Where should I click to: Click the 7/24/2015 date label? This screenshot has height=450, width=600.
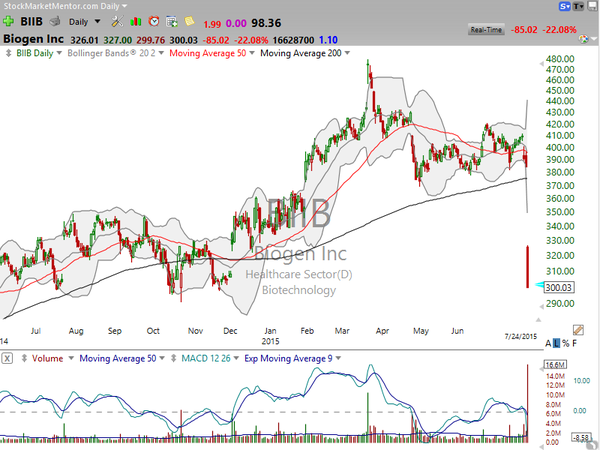coord(520,336)
